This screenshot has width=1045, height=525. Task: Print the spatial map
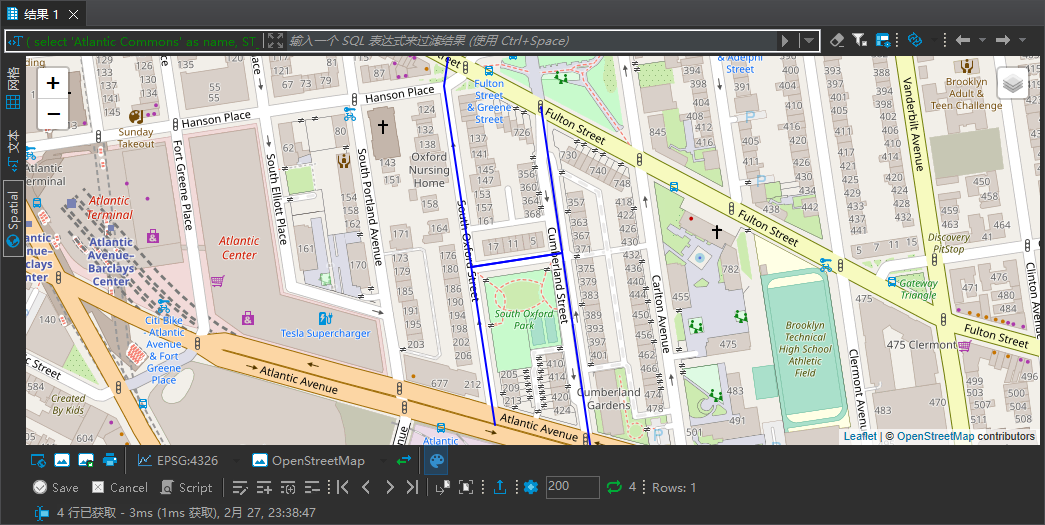coord(109,460)
